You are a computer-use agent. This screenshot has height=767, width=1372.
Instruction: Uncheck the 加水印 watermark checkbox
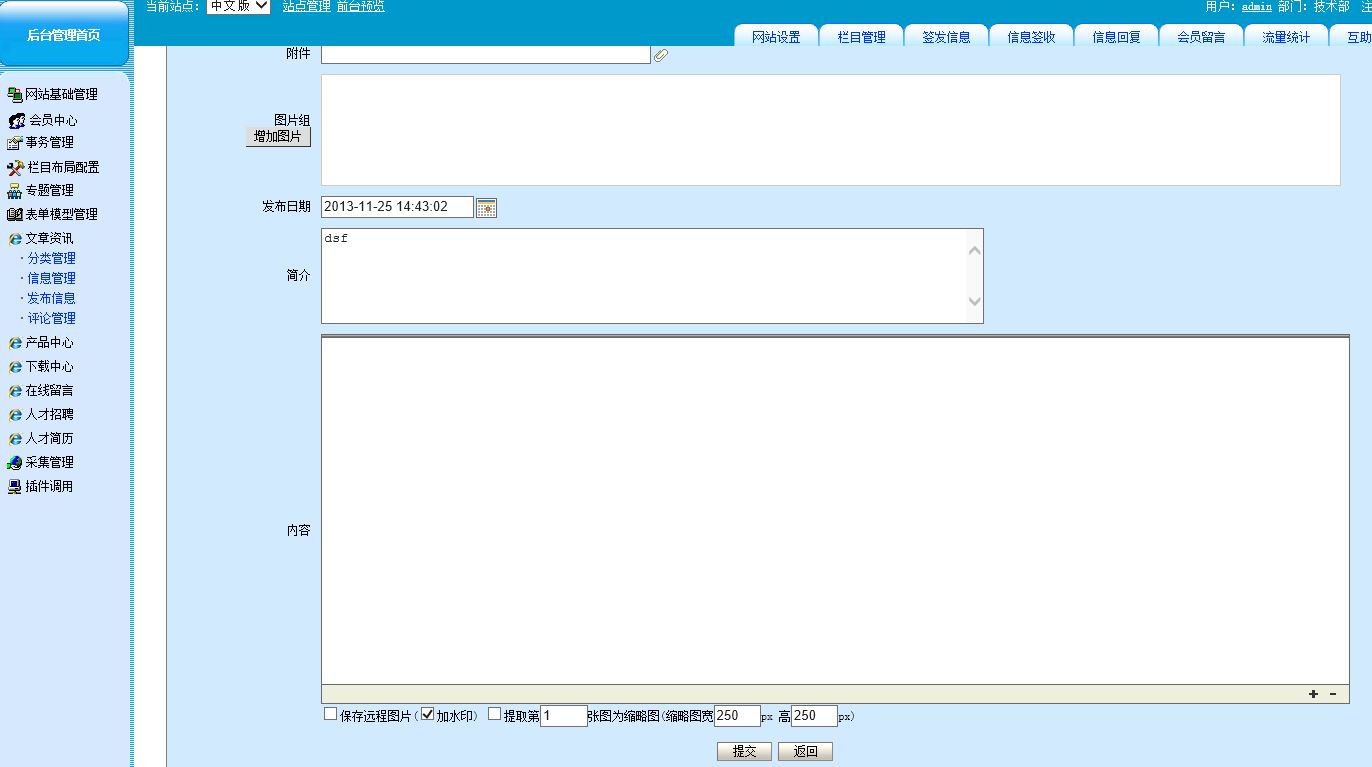tap(428, 714)
